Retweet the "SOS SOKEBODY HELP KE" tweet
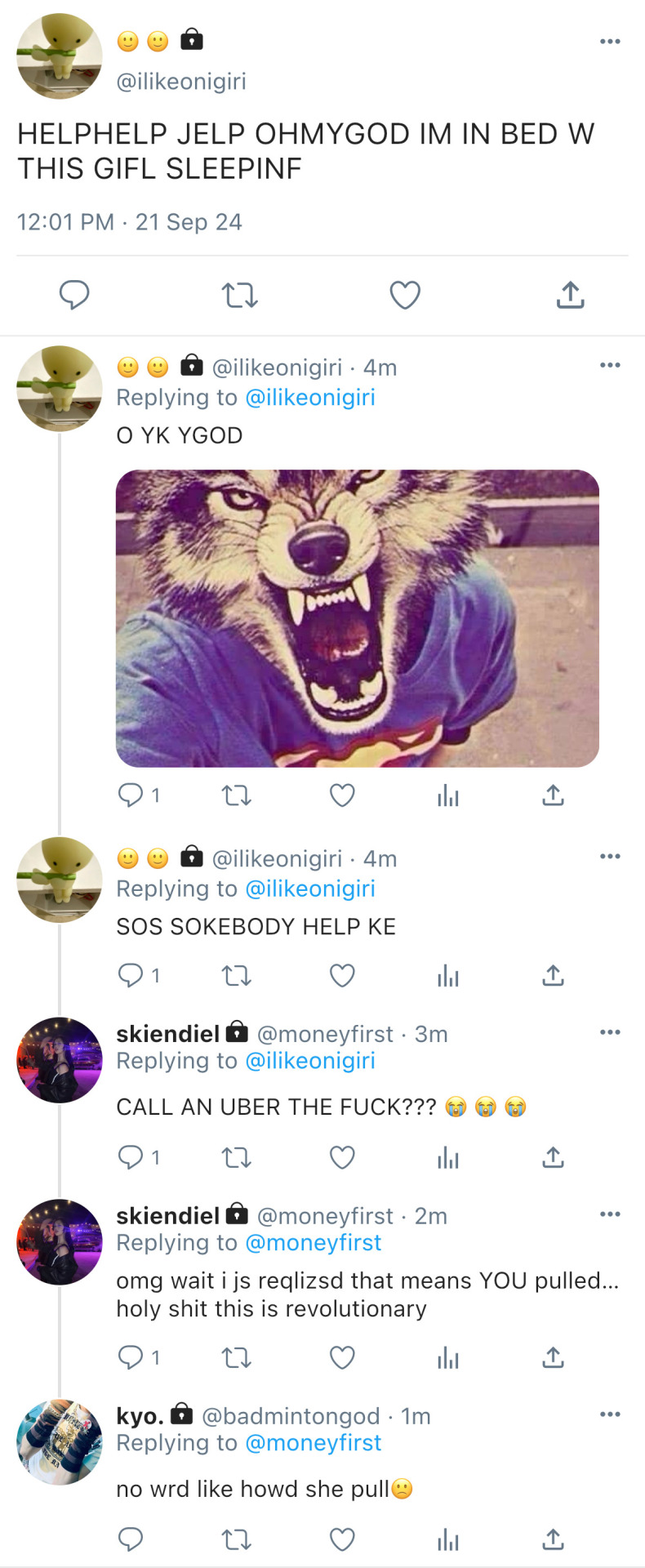This screenshot has height=1568, width=645. 237,975
